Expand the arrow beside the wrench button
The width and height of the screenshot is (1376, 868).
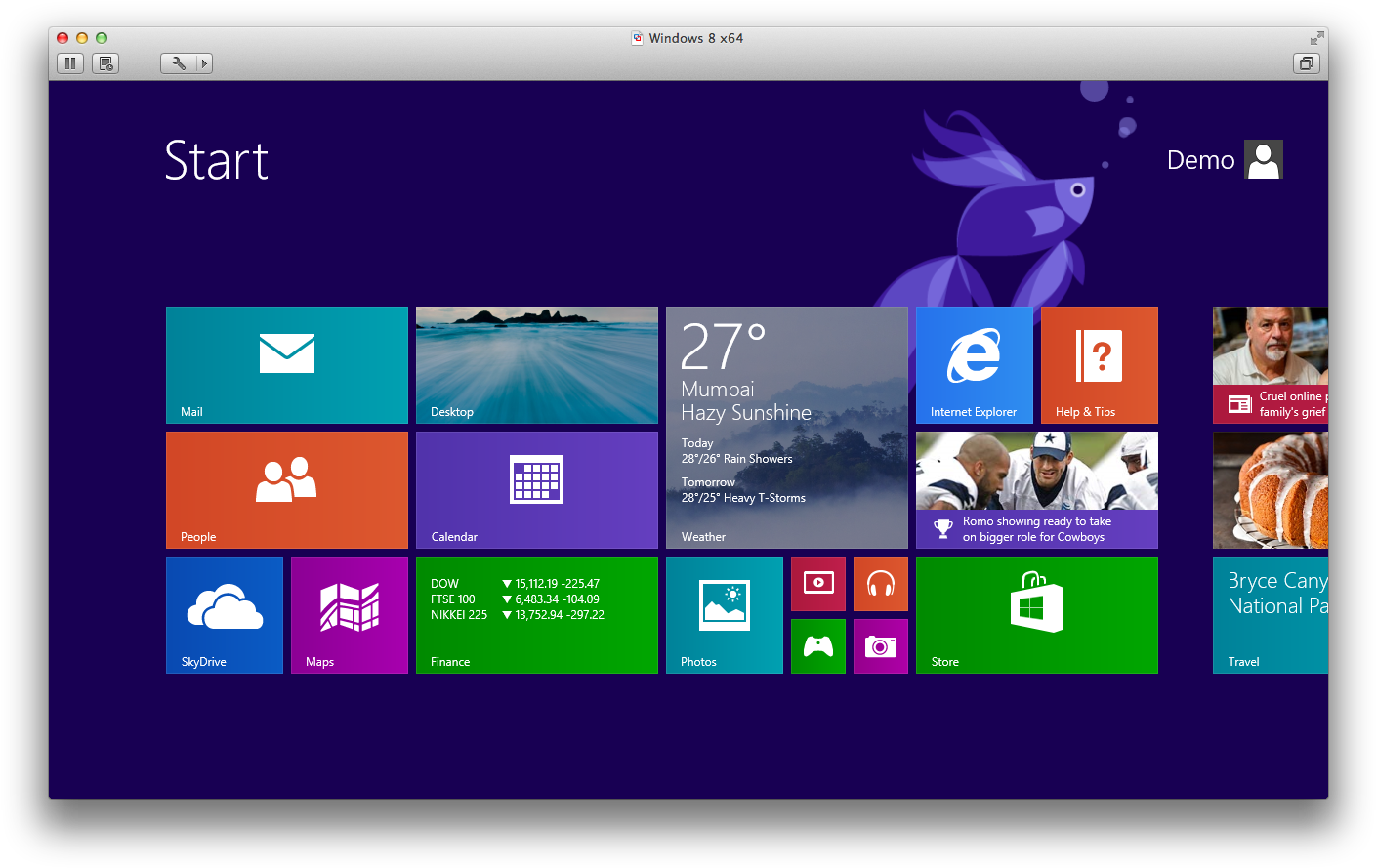204,63
